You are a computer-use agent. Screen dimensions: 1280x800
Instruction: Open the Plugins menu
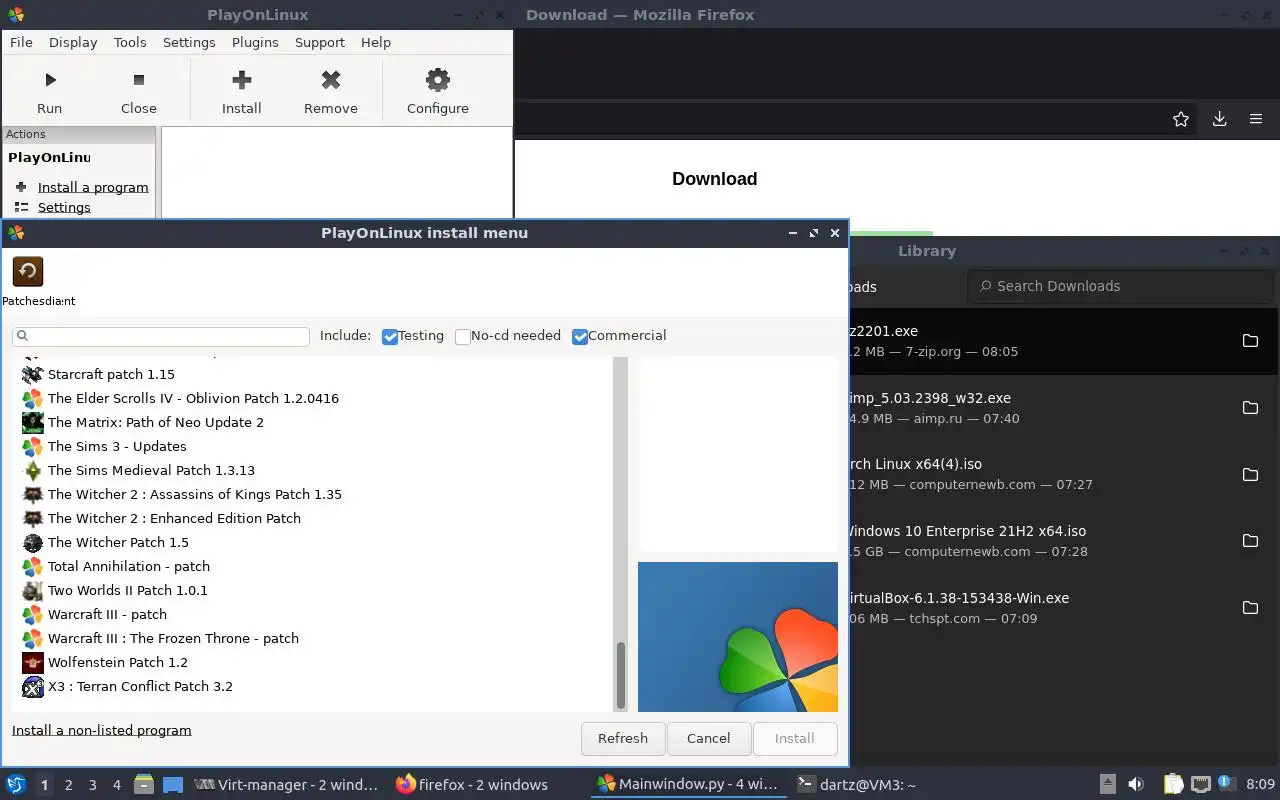pos(255,42)
